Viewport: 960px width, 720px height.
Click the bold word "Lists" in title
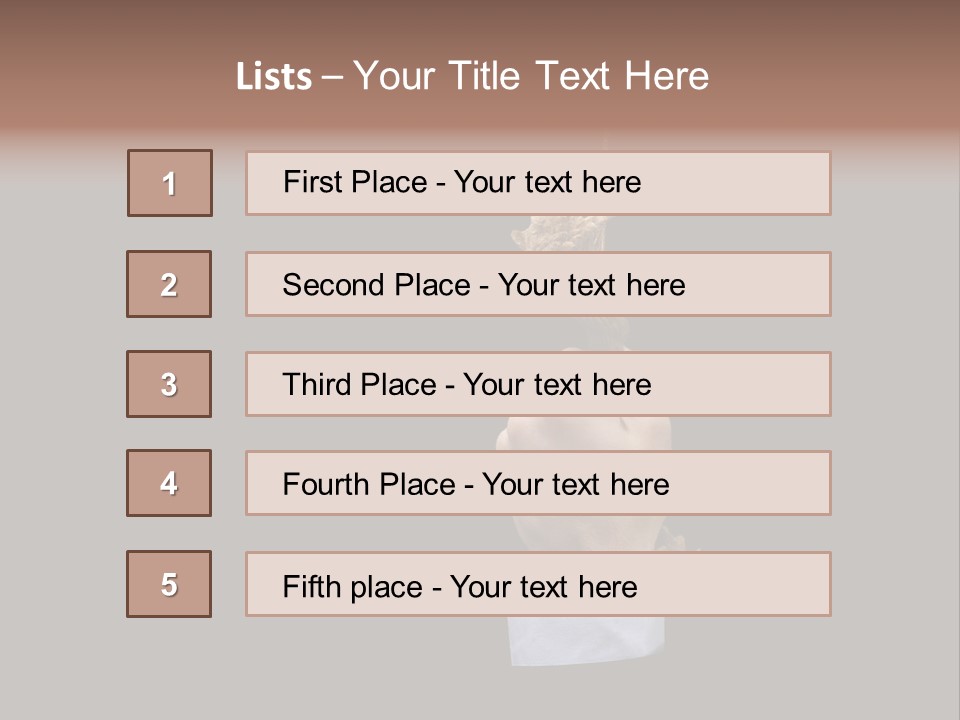click(274, 77)
